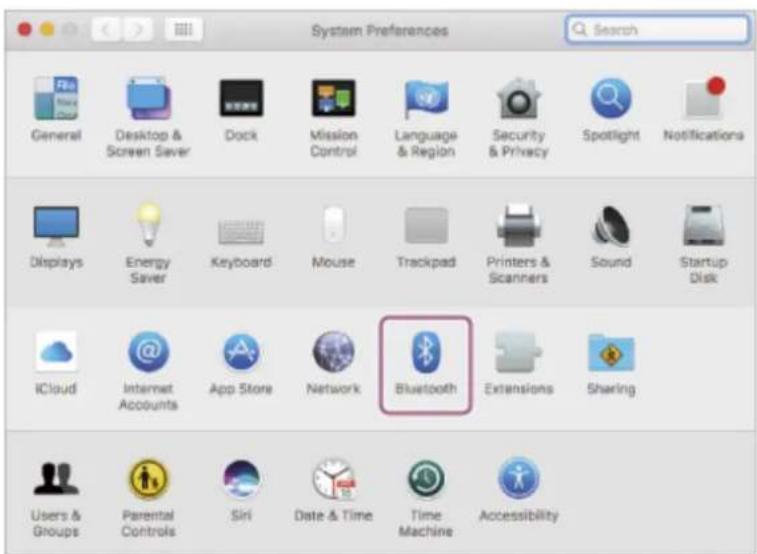Click the Search field in the toolbar
The image size is (757, 554).
pos(657,29)
